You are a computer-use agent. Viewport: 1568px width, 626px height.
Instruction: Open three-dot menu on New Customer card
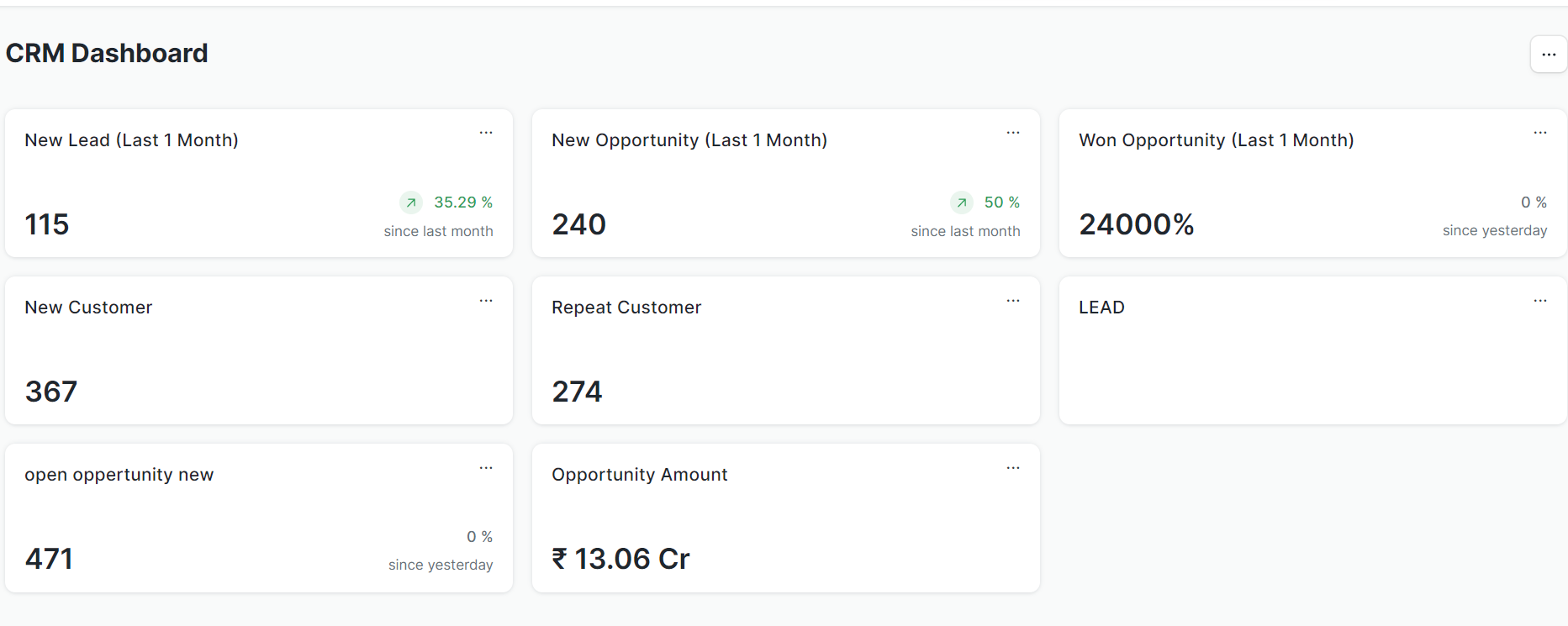pyautogui.click(x=486, y=301)
